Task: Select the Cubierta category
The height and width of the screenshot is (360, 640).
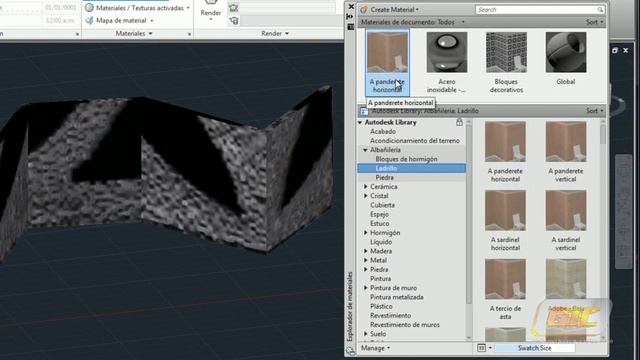Action: coord(382,205)
